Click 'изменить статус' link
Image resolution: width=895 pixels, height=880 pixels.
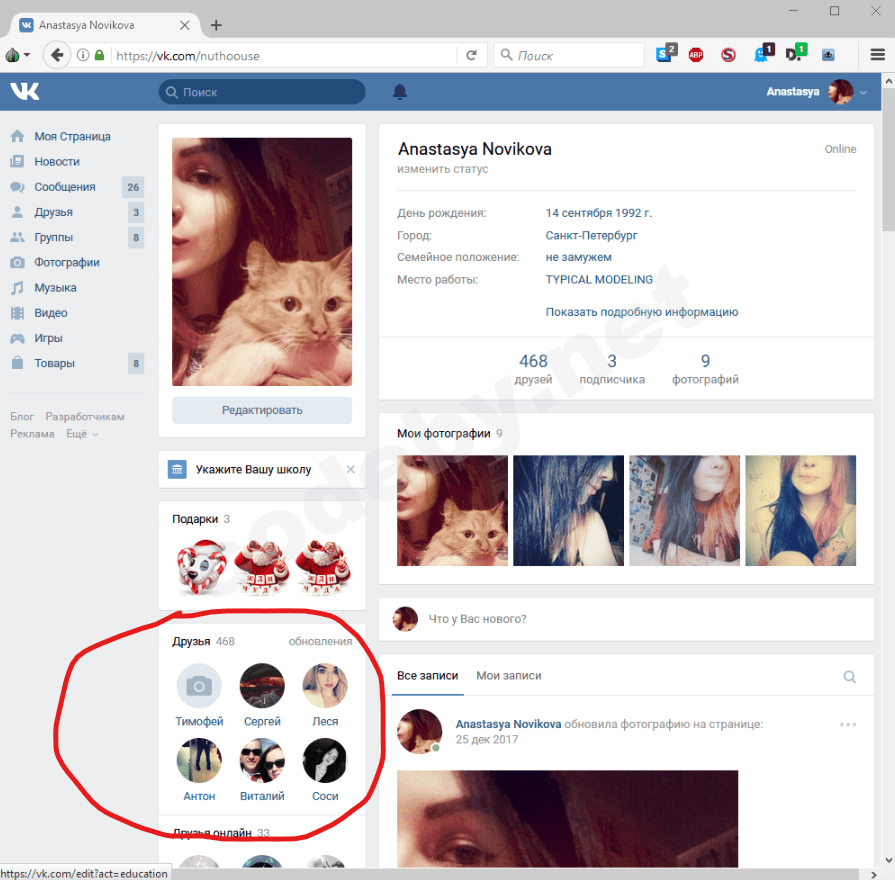442,169
